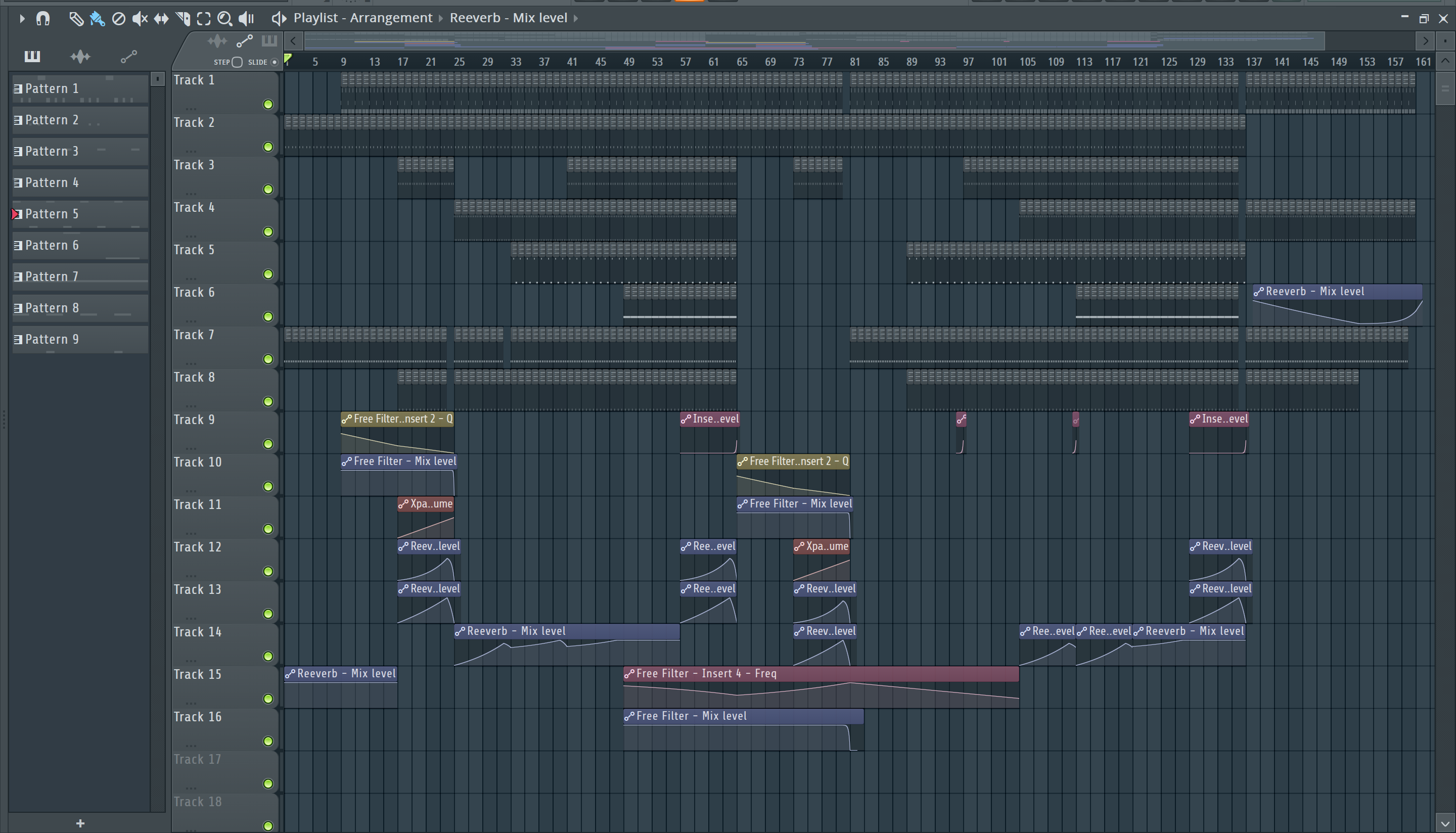Mute Track 9 using its green light
1456x833 pixels.
(x=268, y=444)
